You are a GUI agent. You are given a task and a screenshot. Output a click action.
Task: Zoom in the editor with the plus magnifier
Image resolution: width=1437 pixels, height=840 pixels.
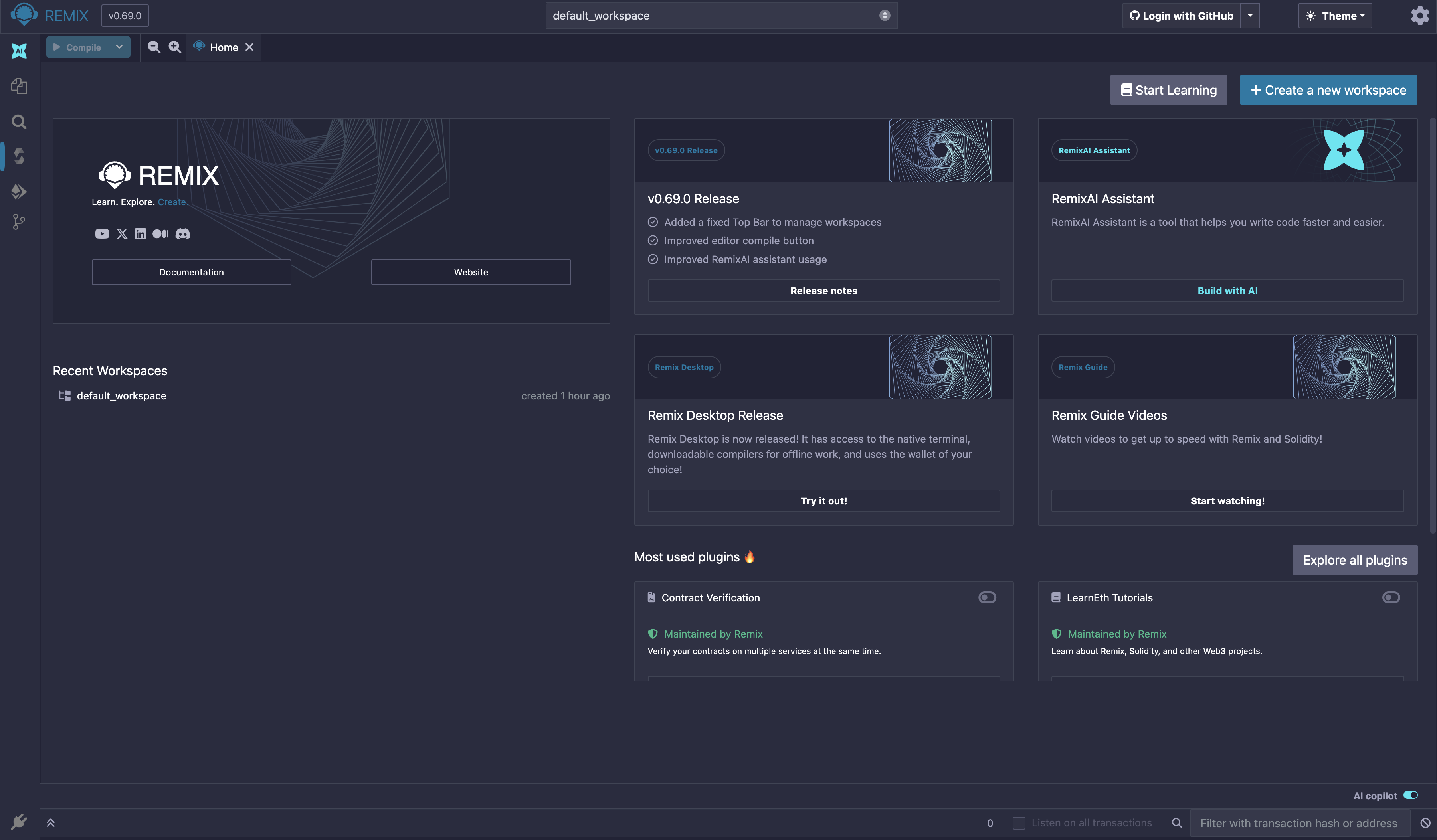click(174, 47)
